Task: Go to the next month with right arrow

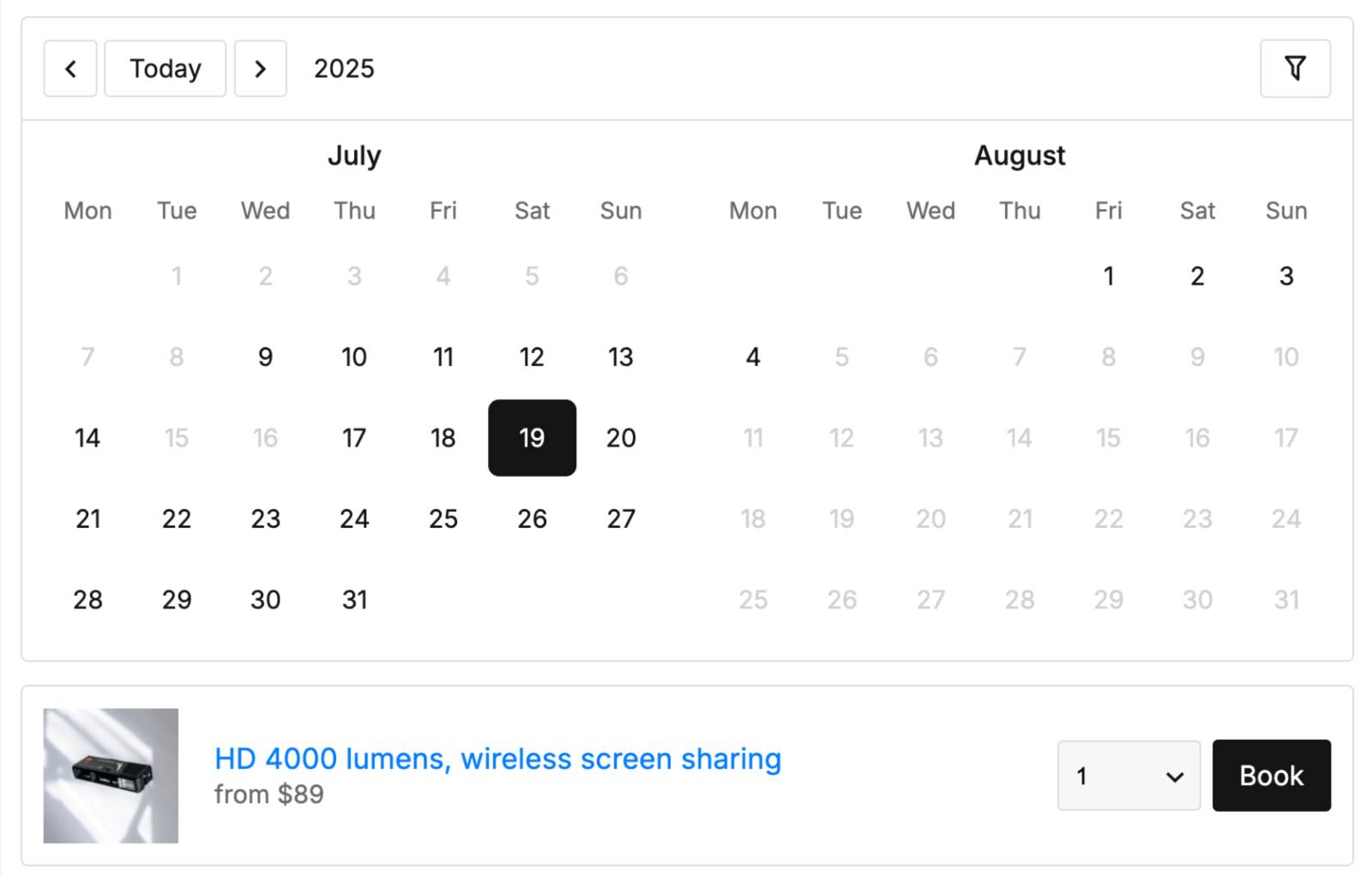Action: pos(261,69)
